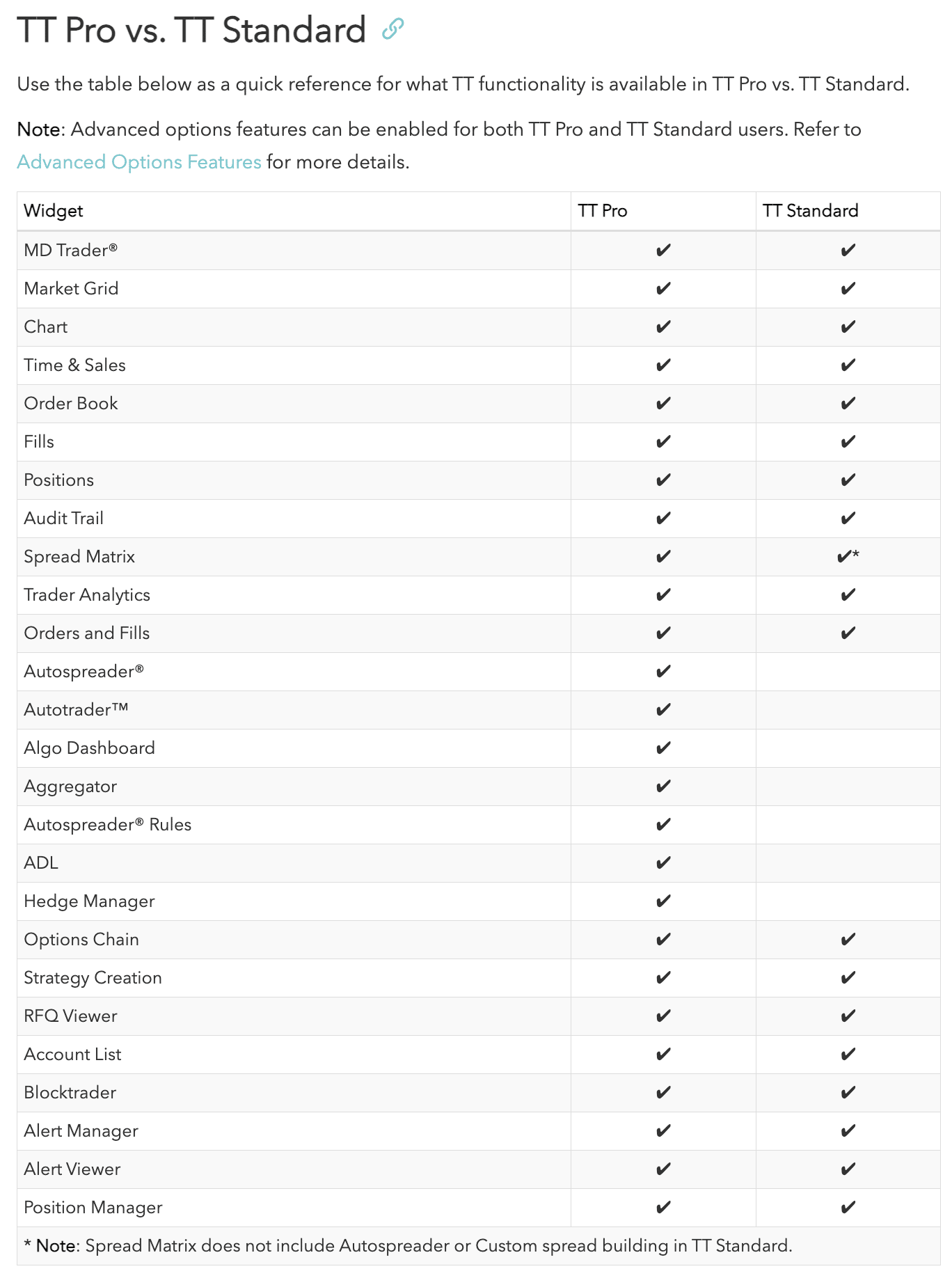
Task: Click the TT Pro column header
Action: point(603,211)
